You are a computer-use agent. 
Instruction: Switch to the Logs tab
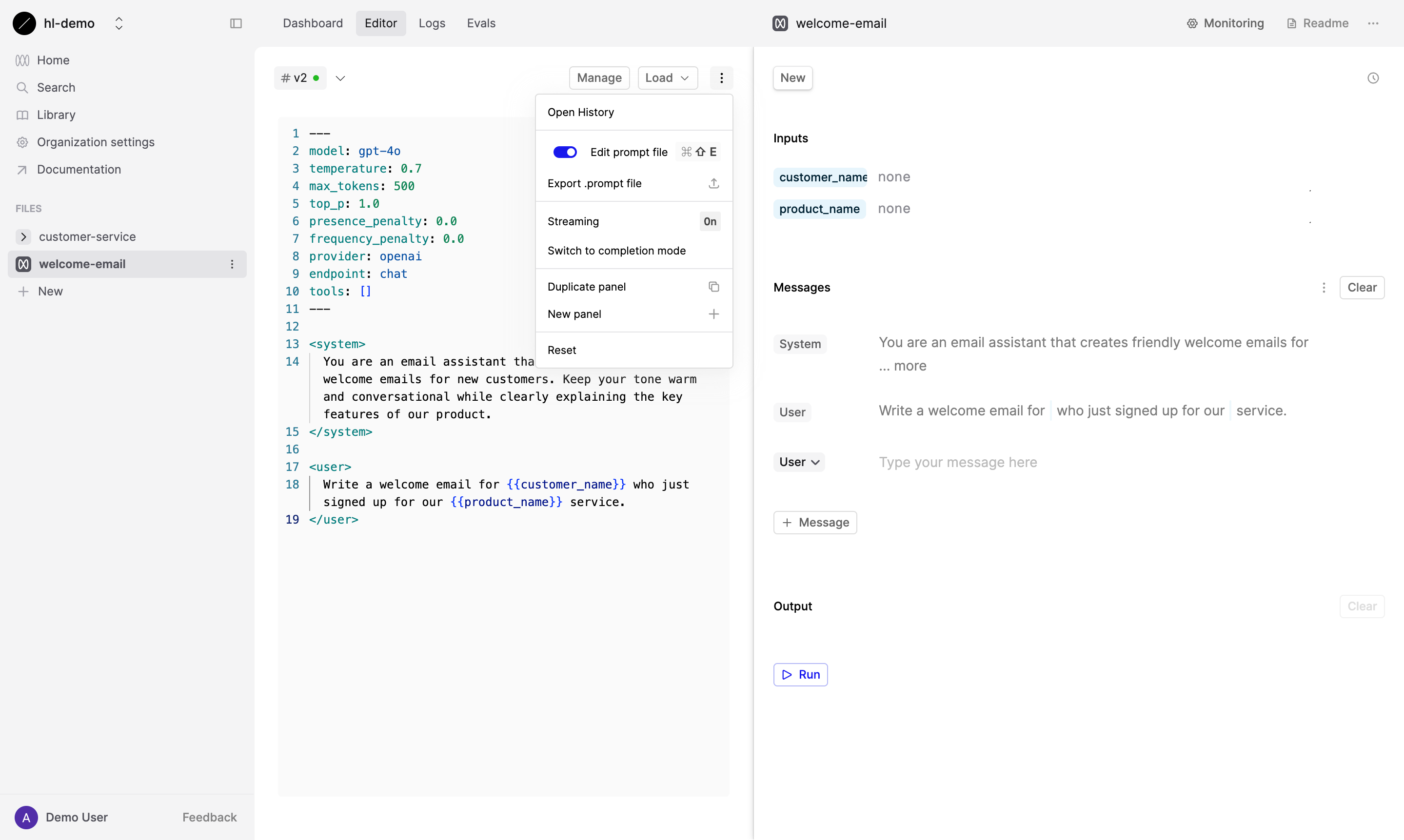click(432, 23)
